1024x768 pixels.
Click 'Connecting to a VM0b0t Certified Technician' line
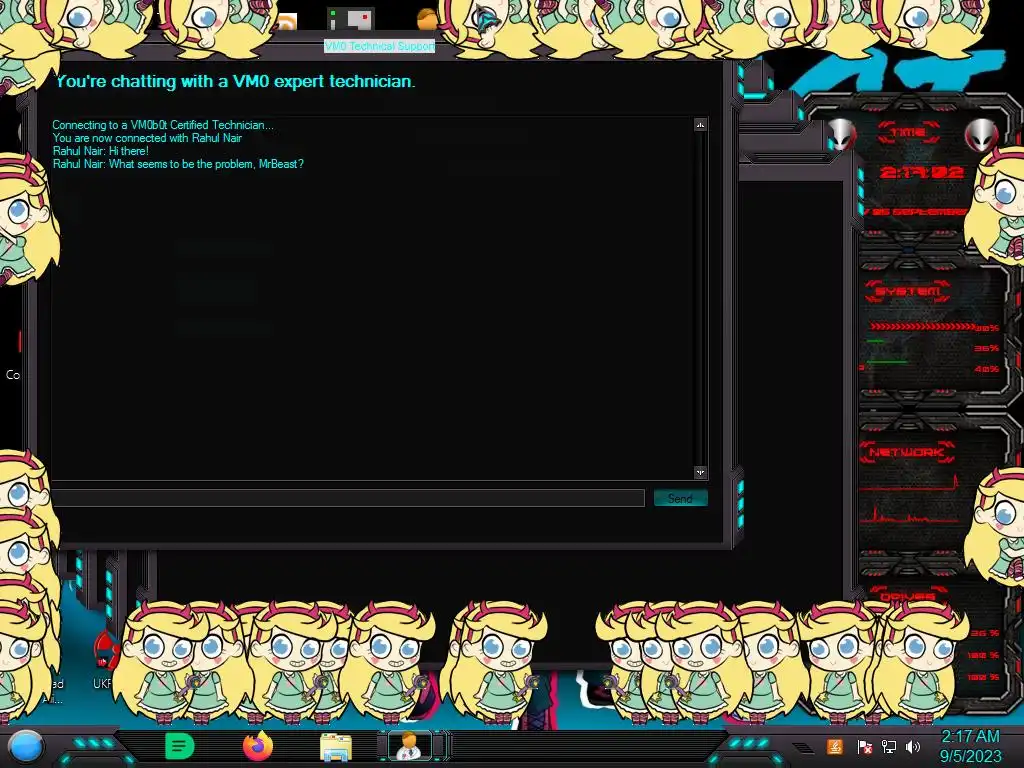click(163, 125)
